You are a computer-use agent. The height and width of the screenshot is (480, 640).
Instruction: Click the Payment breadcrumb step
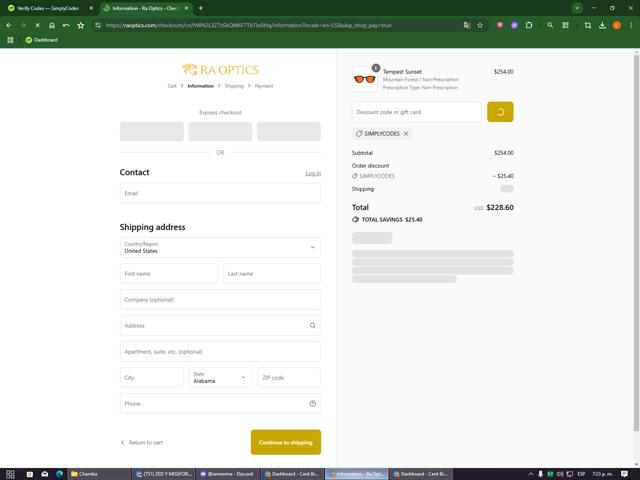tap(264, 86)
